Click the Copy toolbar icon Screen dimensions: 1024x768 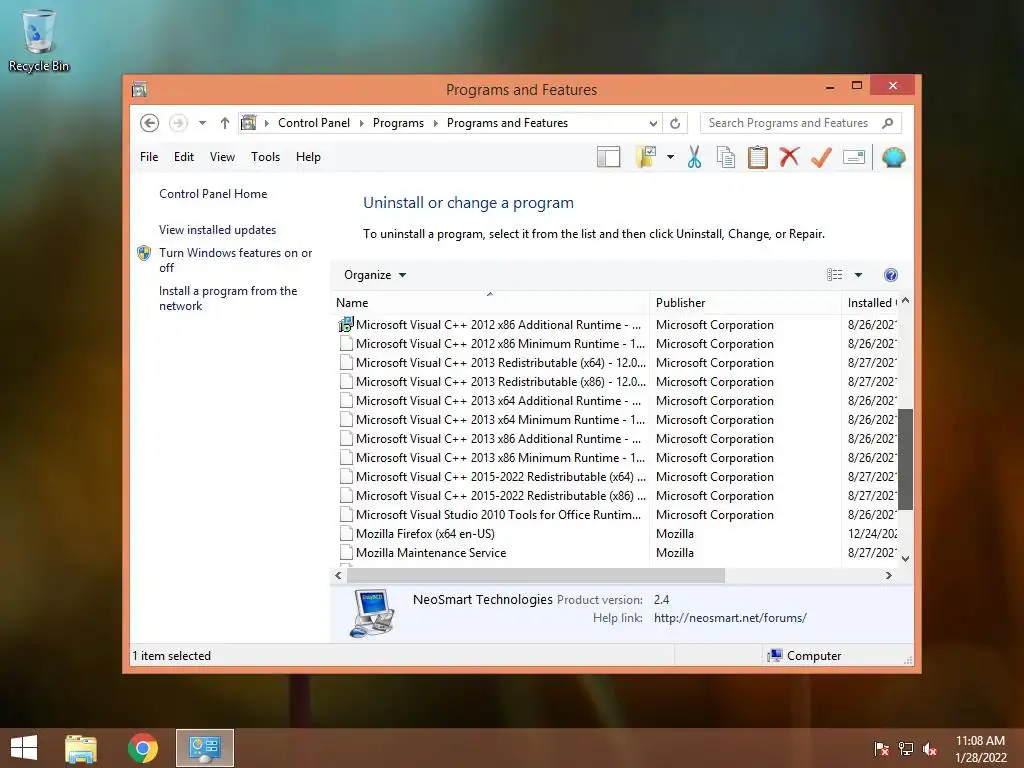coord(726,157)
